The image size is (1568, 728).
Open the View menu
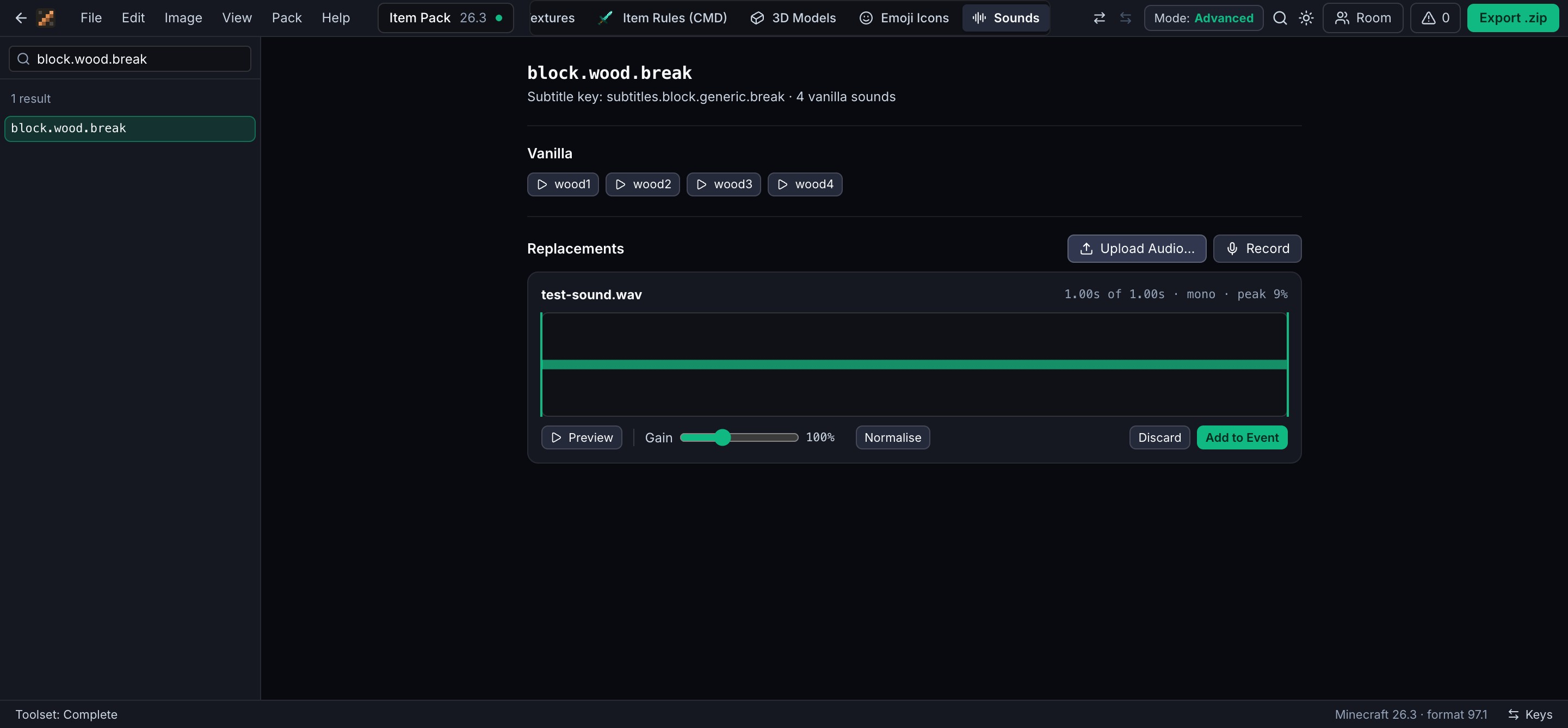click(x=237, y=18)
